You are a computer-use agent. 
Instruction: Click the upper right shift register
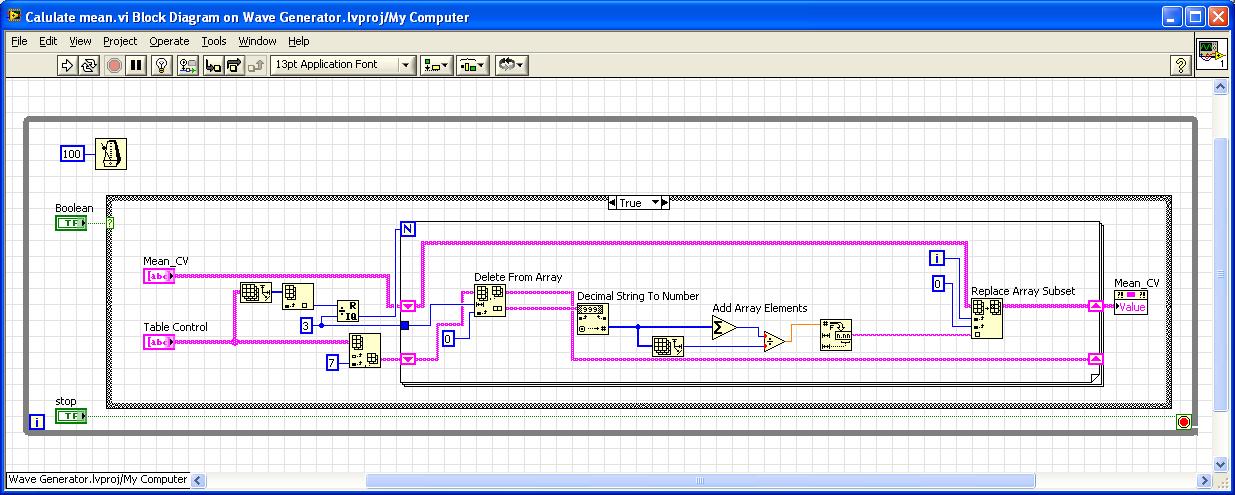(x=1096, y=305)
